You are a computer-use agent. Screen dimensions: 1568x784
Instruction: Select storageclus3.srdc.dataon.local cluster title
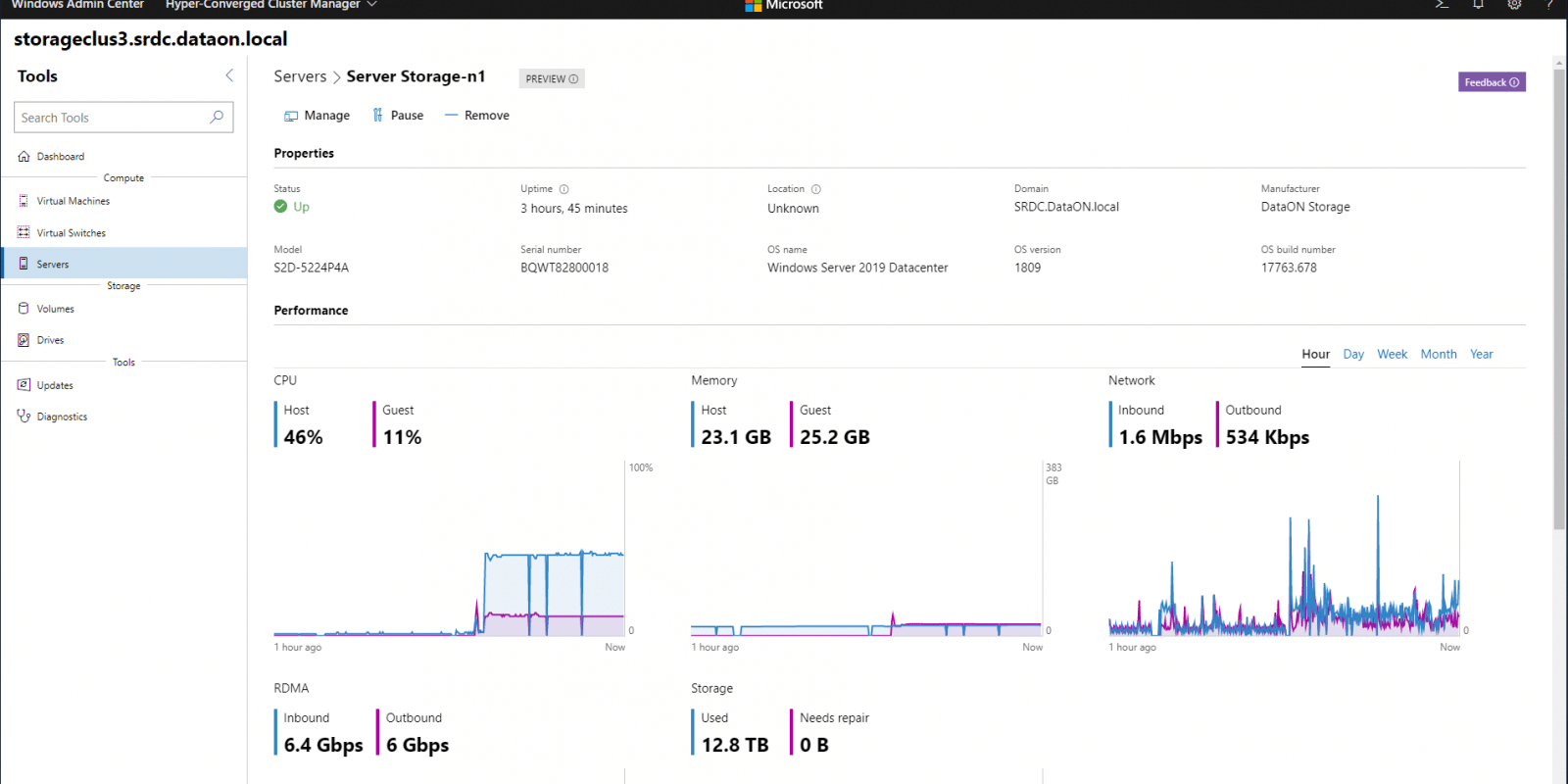pyautogui.click(x=151, y=39)
